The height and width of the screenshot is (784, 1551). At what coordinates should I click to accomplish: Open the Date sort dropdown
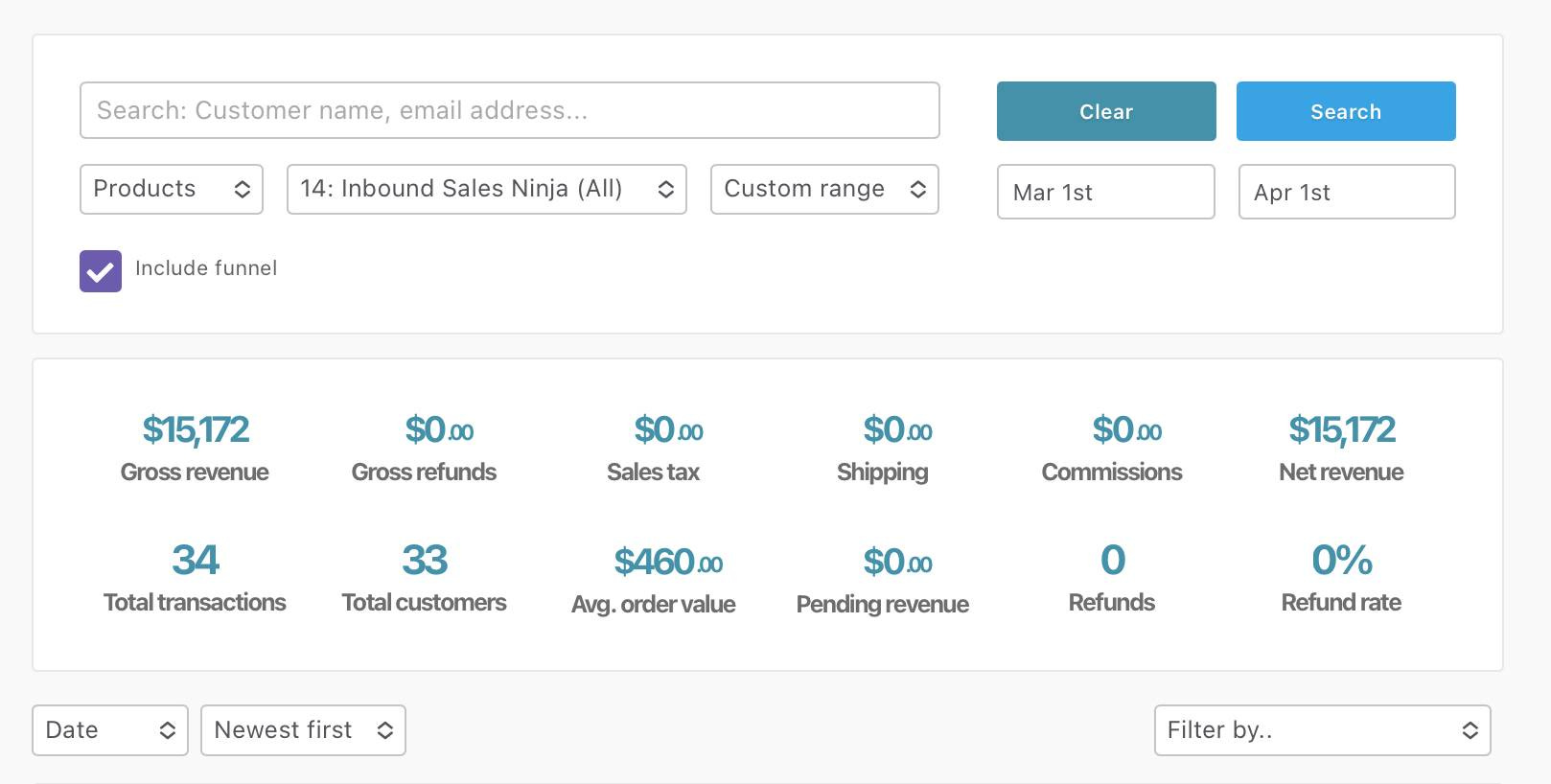pyautogui.click(x=110, y=730)
